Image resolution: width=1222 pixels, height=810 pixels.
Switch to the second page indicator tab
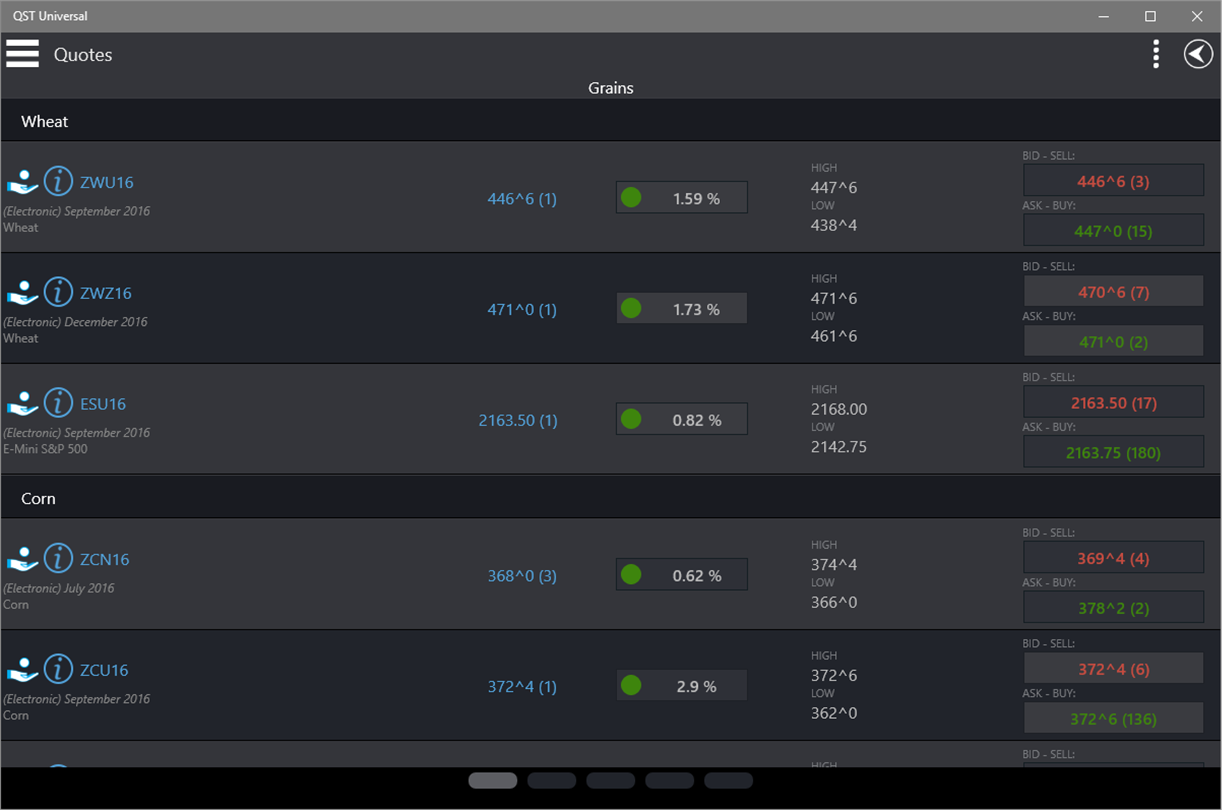551,780
